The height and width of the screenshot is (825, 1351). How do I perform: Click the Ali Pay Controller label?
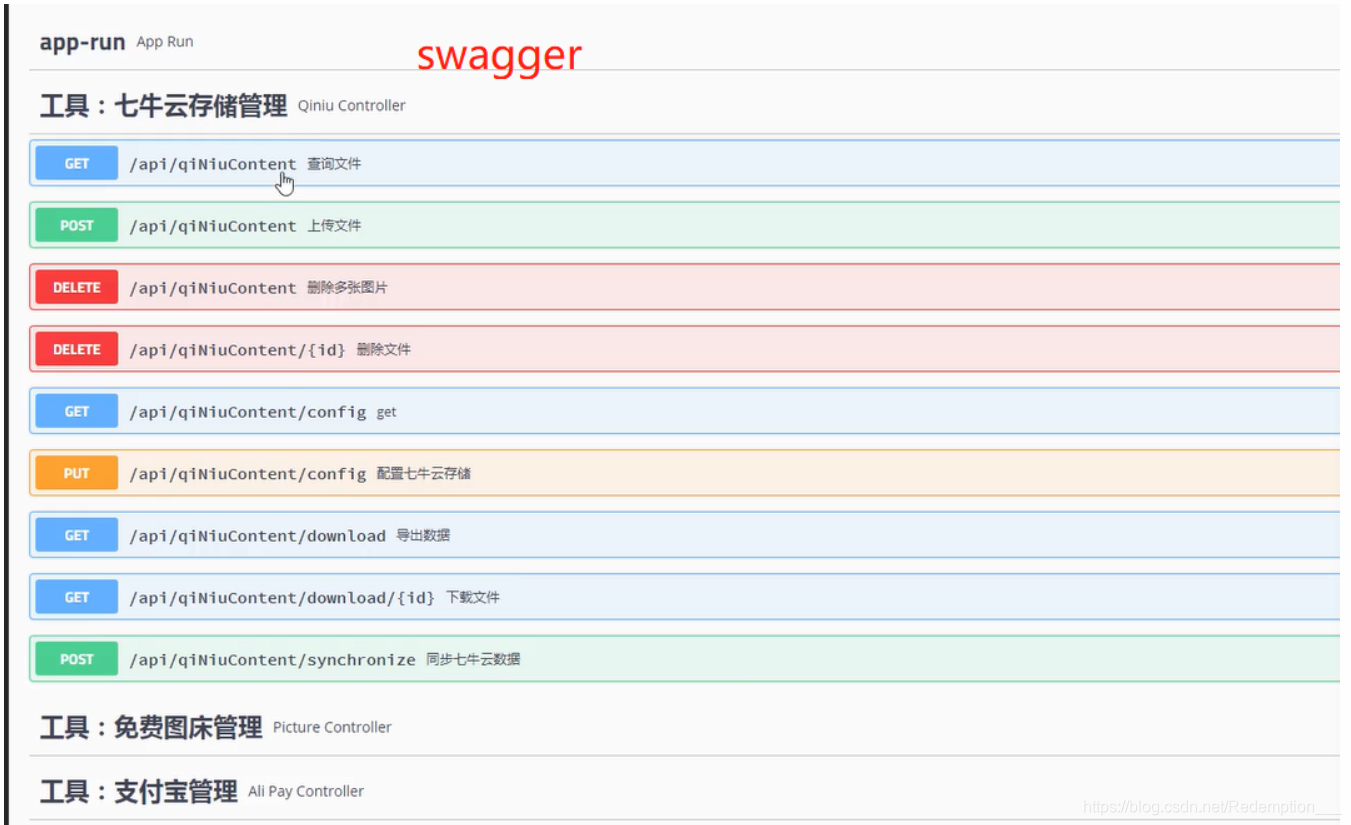[x=306, y=791]
